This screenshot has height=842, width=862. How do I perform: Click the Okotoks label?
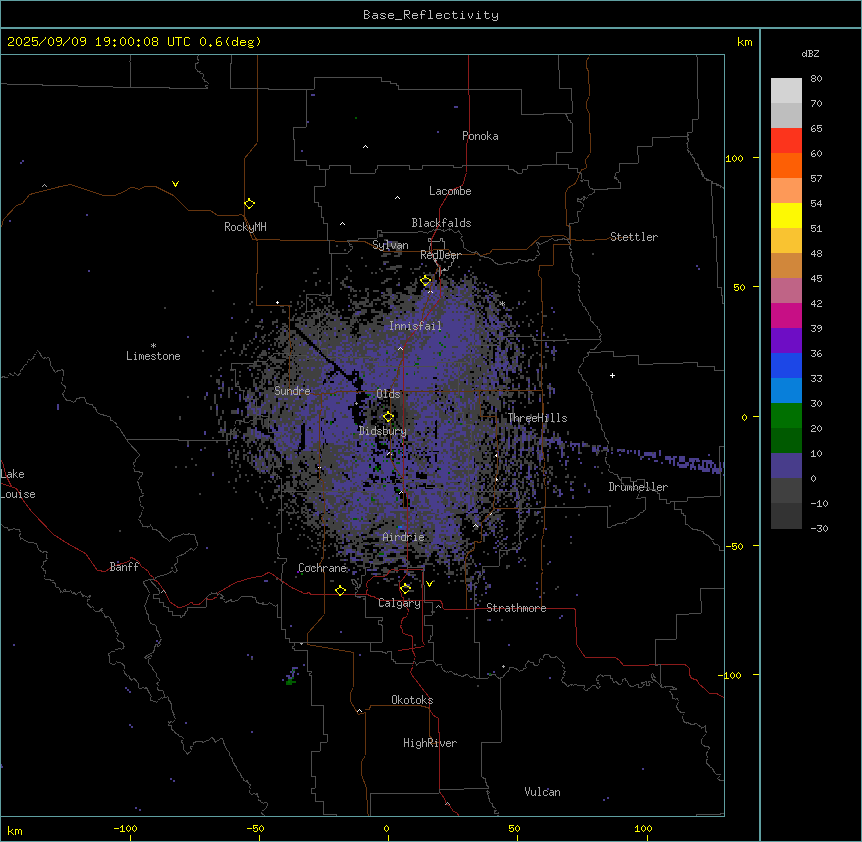(x=412, y=700)
